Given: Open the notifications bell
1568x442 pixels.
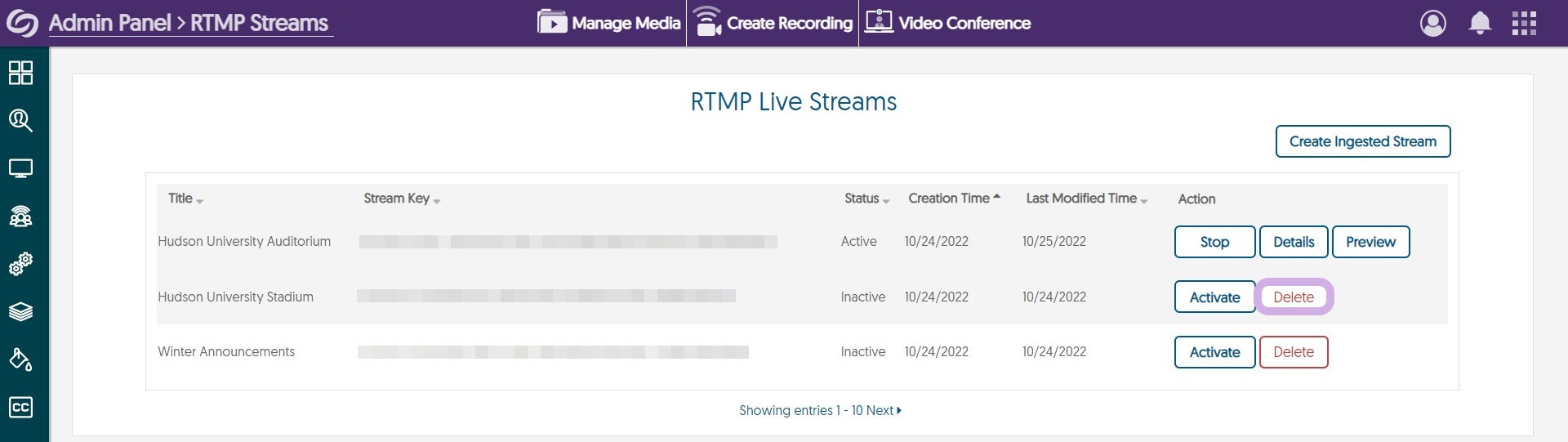Looking at the screenshot, I should tap(1480, 23).
